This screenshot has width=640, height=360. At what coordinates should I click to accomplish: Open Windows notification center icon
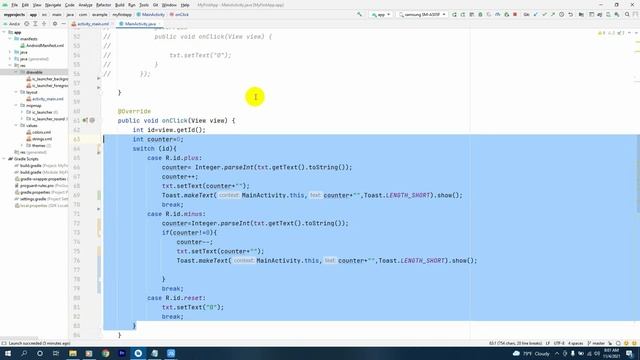[x=629, y=353]
